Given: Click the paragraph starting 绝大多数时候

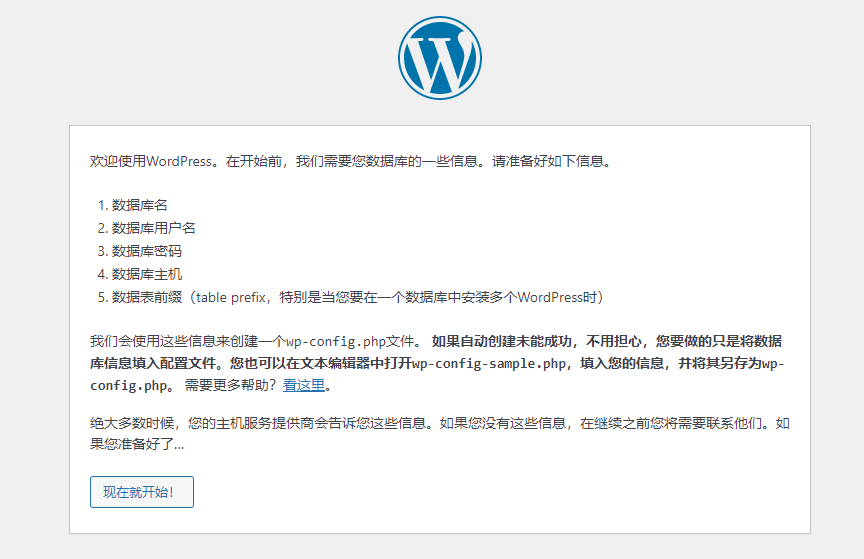Looking at the screenshot, I should 440,433.
